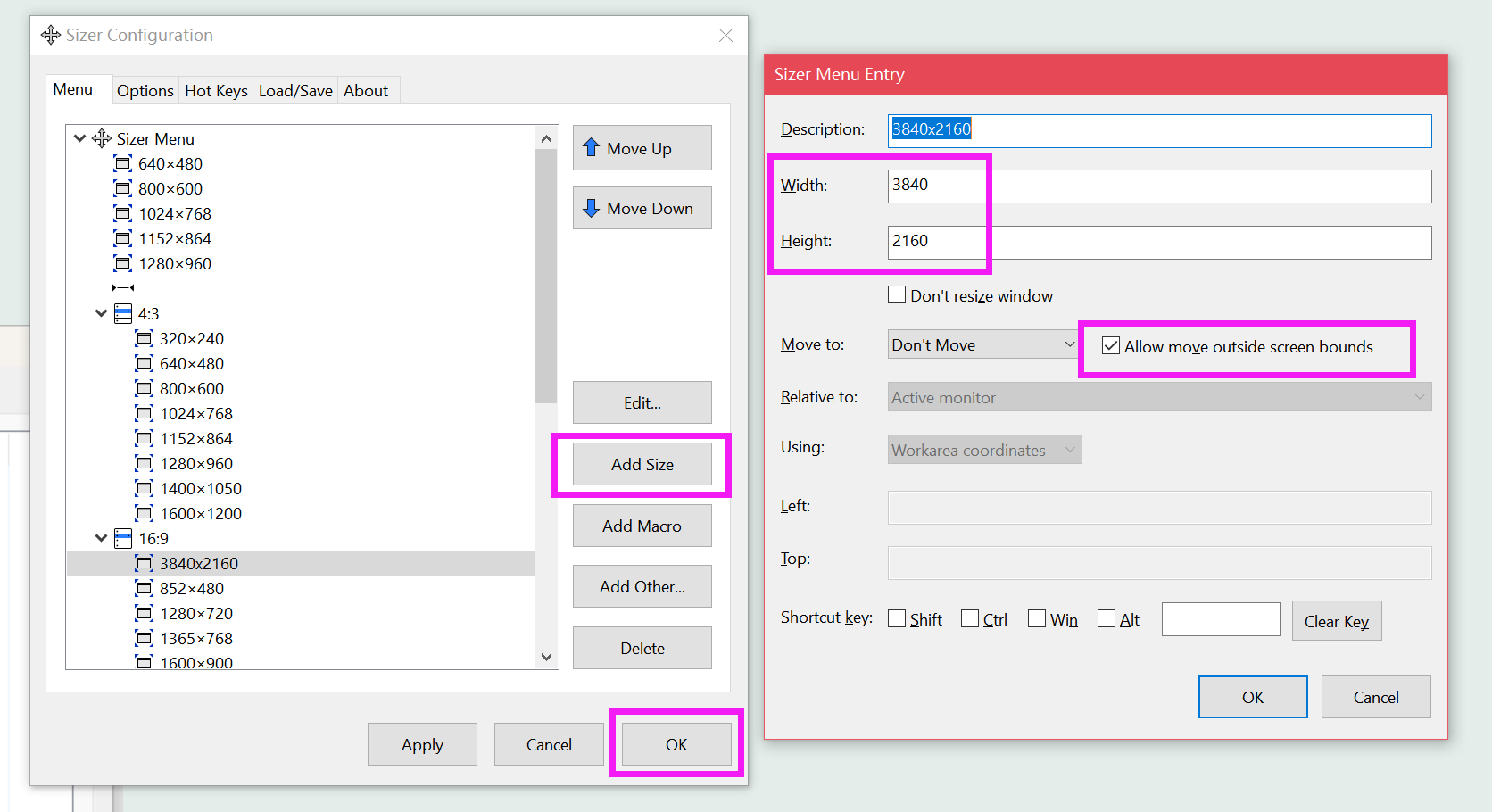
Task: Click the tree list scroll down arrow
Action: [x=546, y=657]
